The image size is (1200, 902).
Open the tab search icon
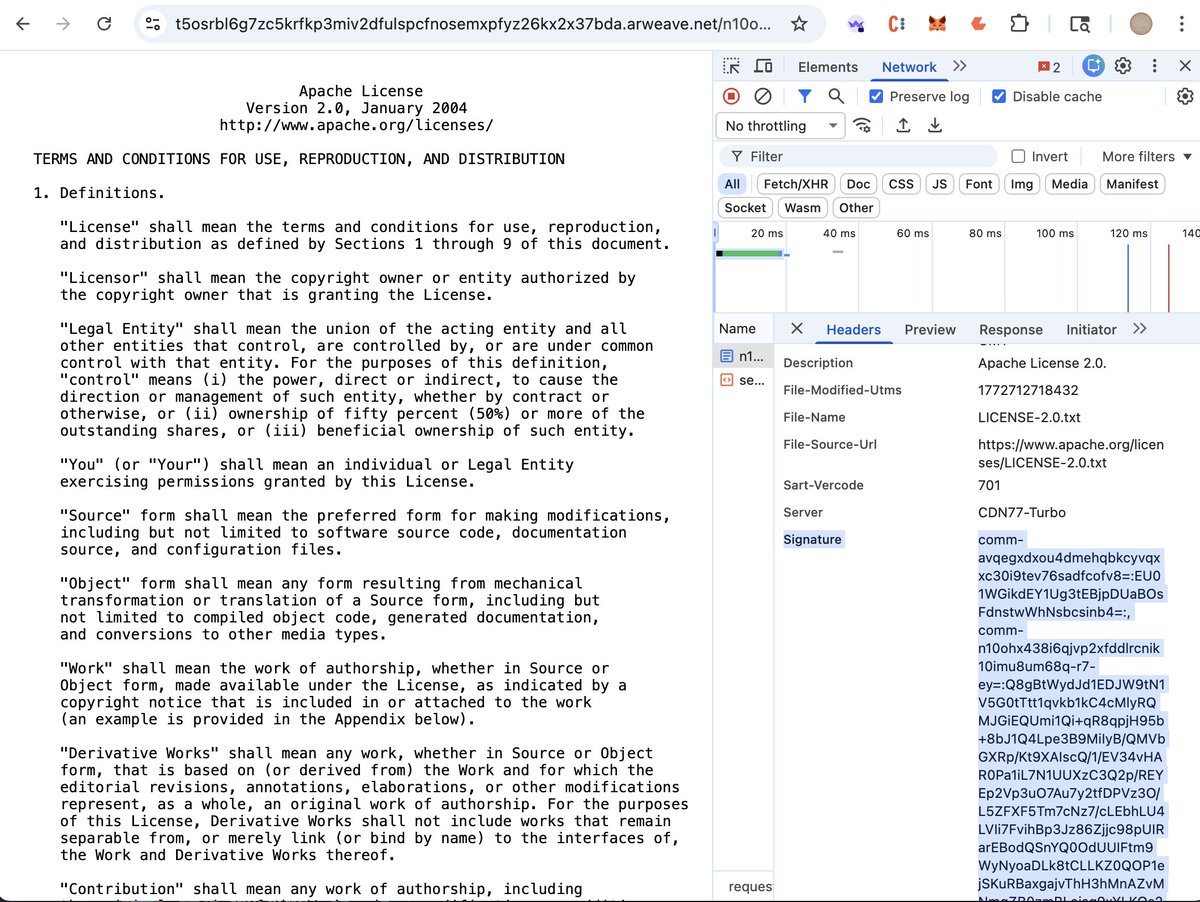pyautogui.click(x=1079, y=24)
